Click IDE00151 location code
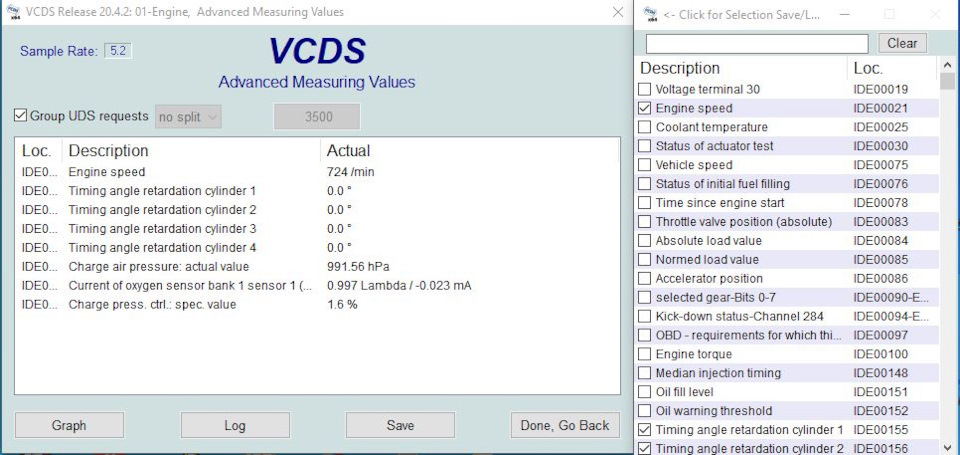This screenshot has width=960, height=455. pyautogui.click(x=880, y=392)
